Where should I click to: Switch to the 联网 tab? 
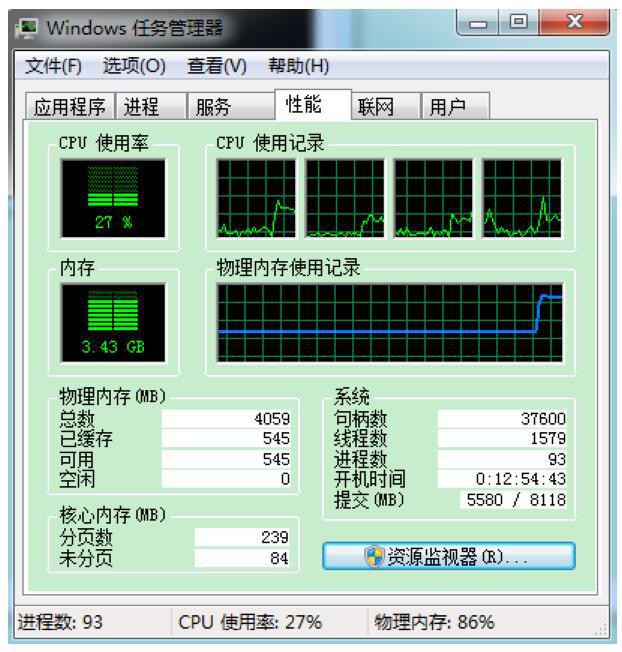click(385, 107)
